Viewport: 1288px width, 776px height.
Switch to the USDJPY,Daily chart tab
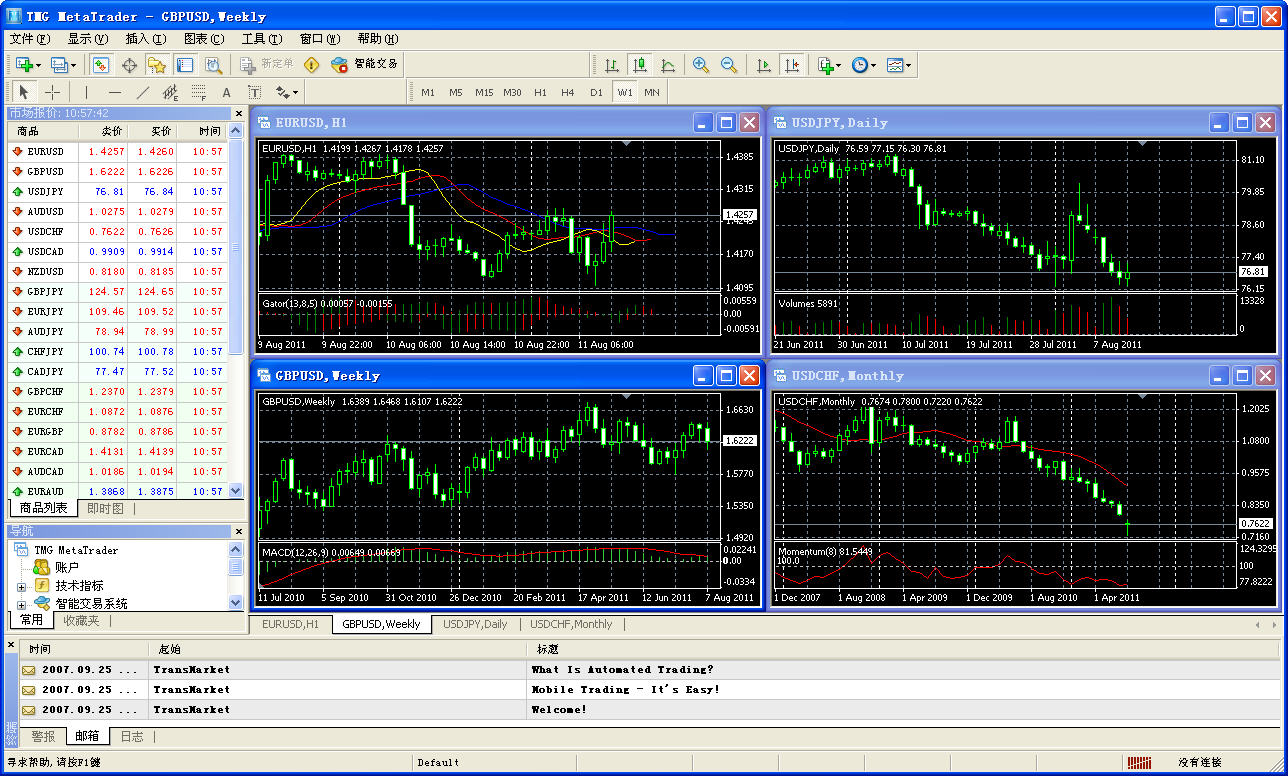[x=475, y=624]
